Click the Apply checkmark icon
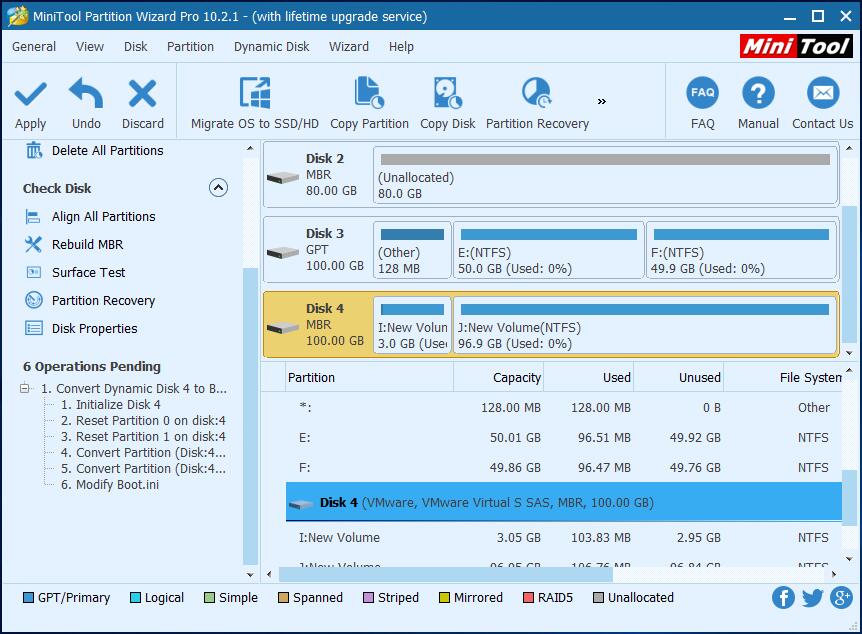 click(30, 95)
